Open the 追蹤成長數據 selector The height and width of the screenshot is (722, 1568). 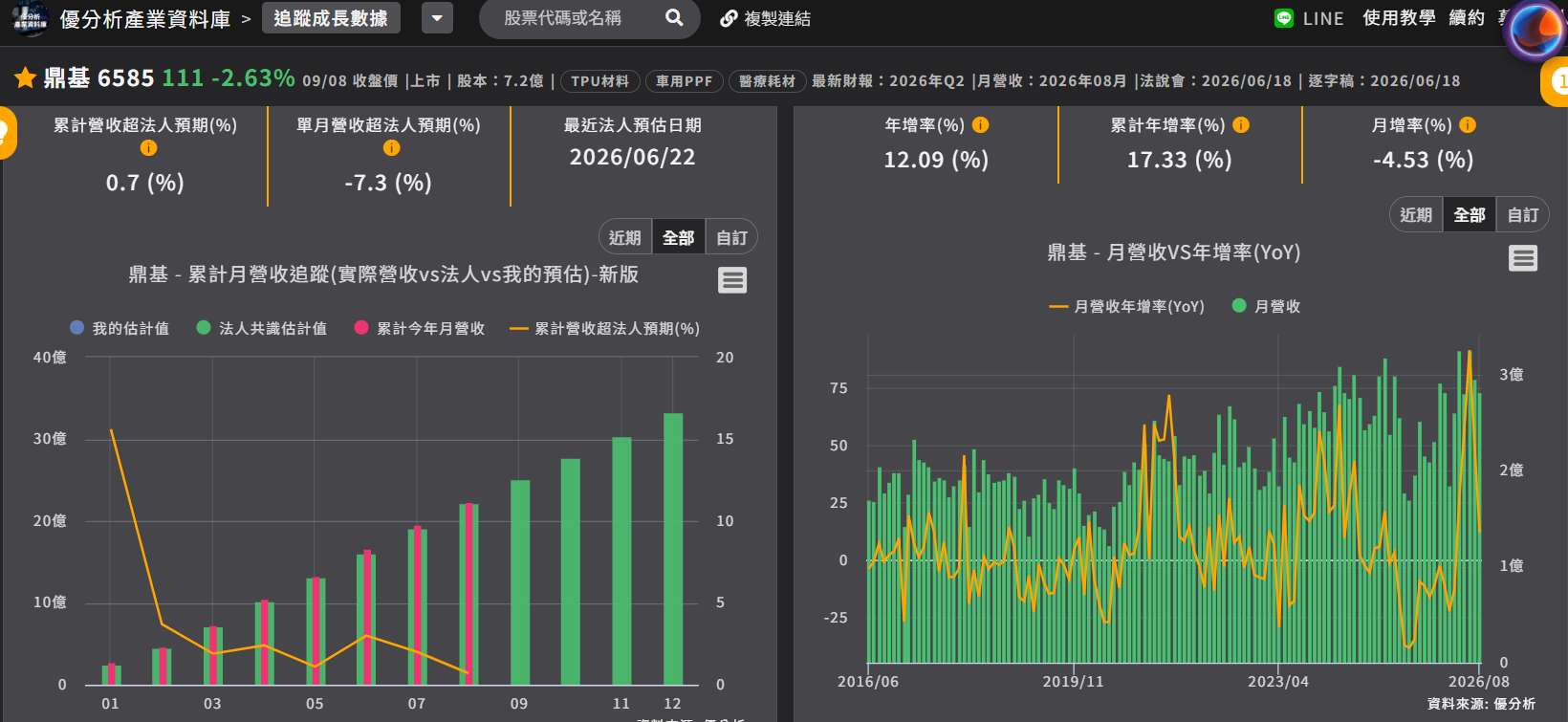point(331,18)
